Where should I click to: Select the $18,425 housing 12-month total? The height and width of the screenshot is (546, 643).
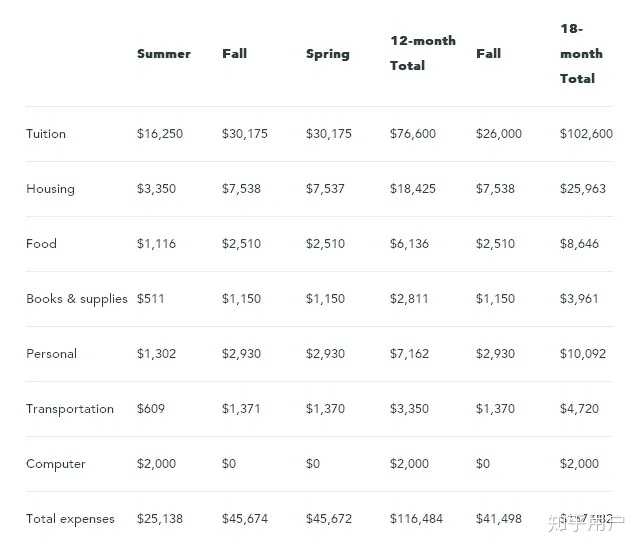point(413,189)
